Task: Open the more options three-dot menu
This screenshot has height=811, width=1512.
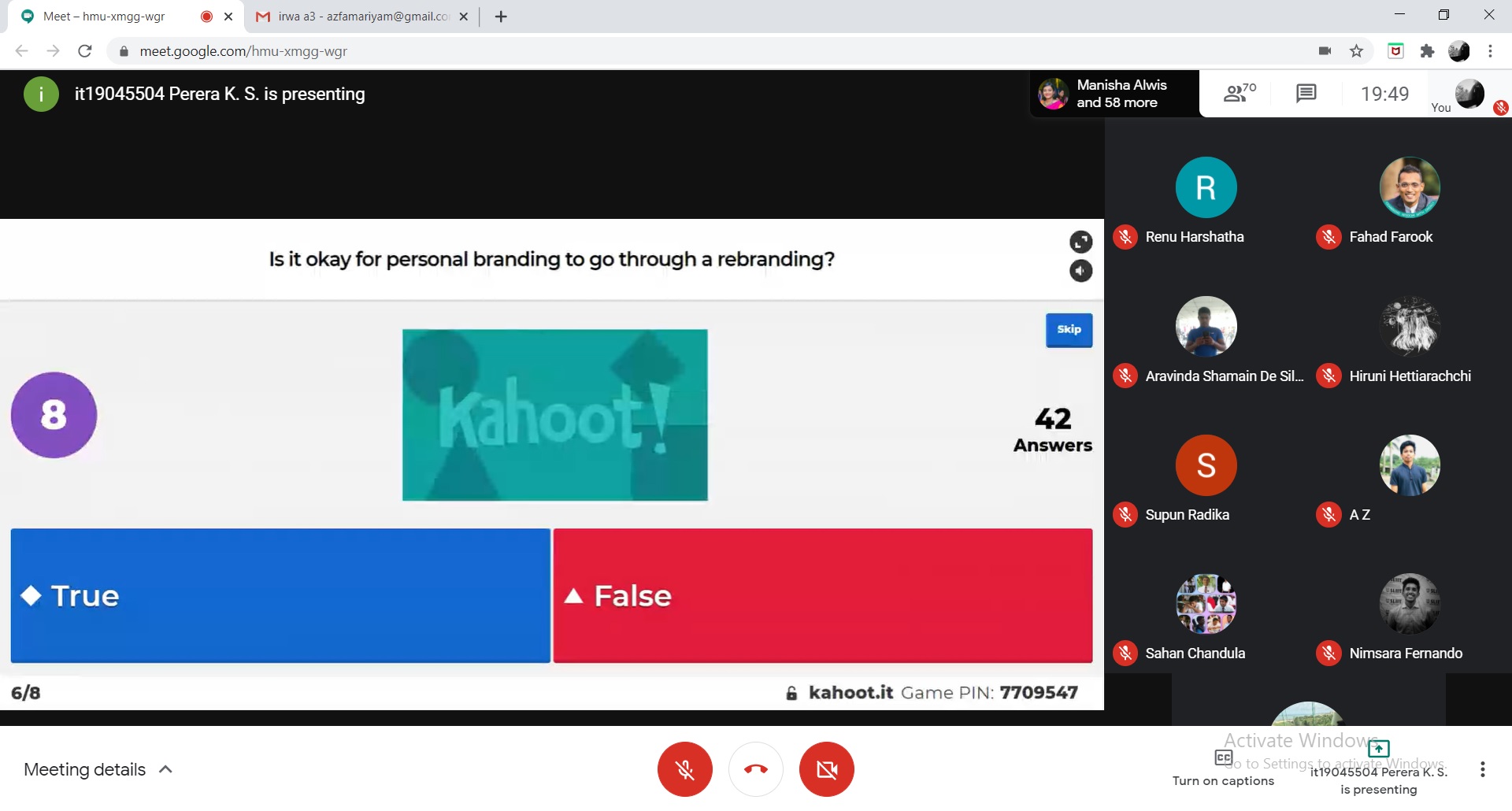Action: [x=1482, y=769]
